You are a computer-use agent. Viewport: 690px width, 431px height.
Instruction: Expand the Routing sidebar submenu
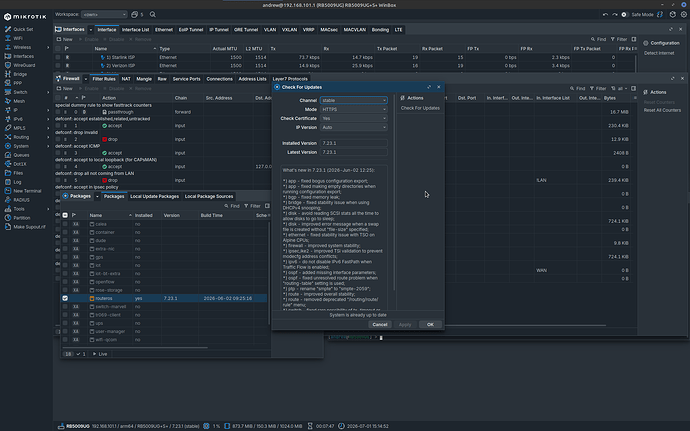48,137
